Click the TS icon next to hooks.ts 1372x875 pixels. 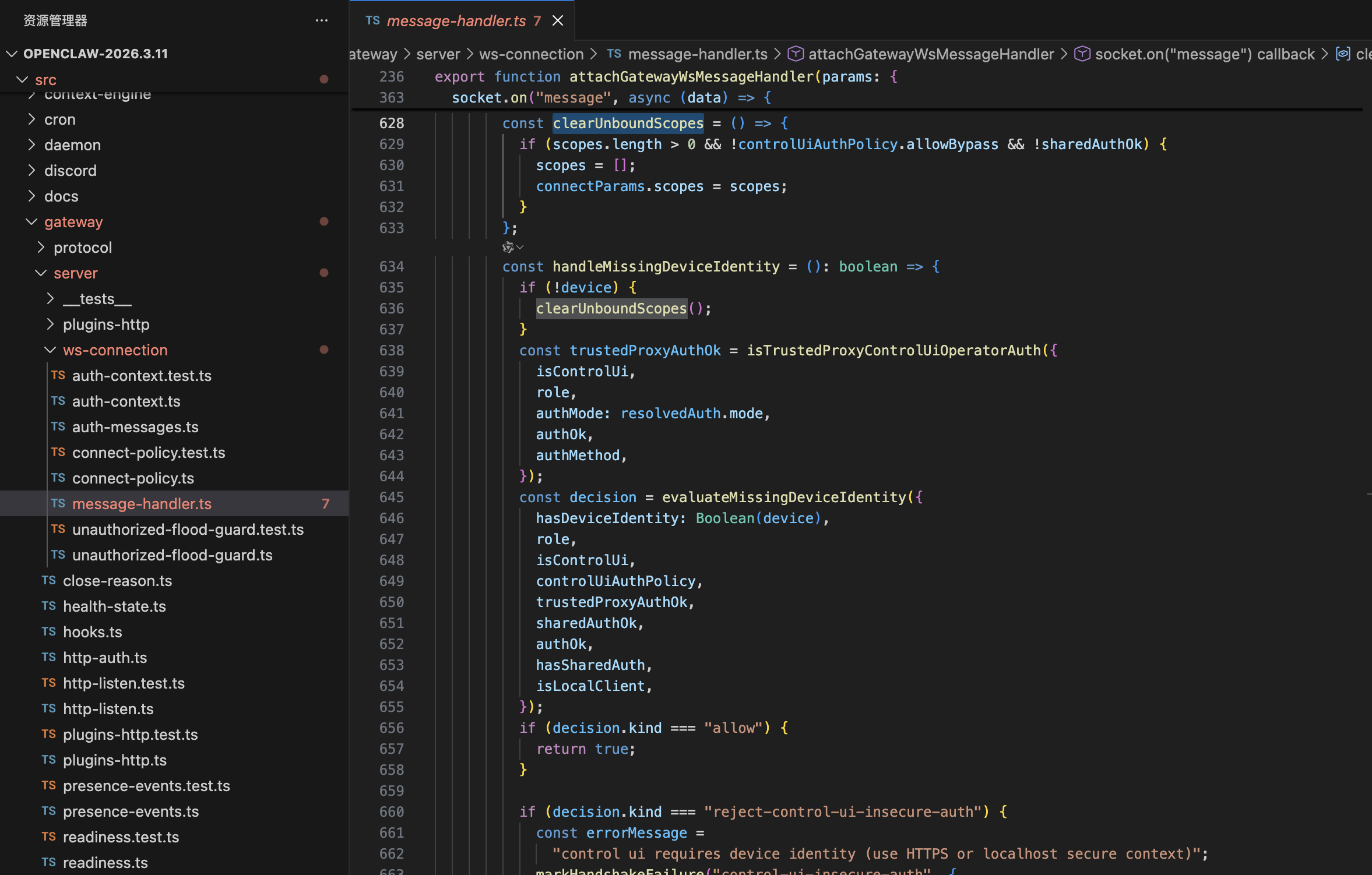49,632
